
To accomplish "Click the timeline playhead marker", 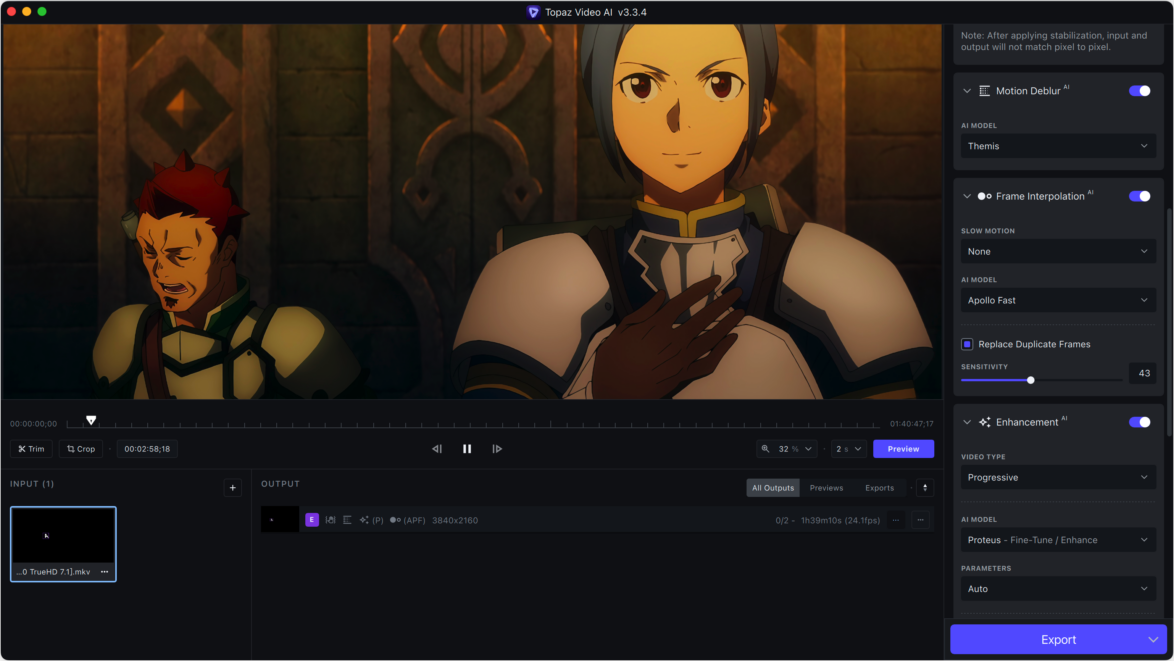I will (91, 421).
